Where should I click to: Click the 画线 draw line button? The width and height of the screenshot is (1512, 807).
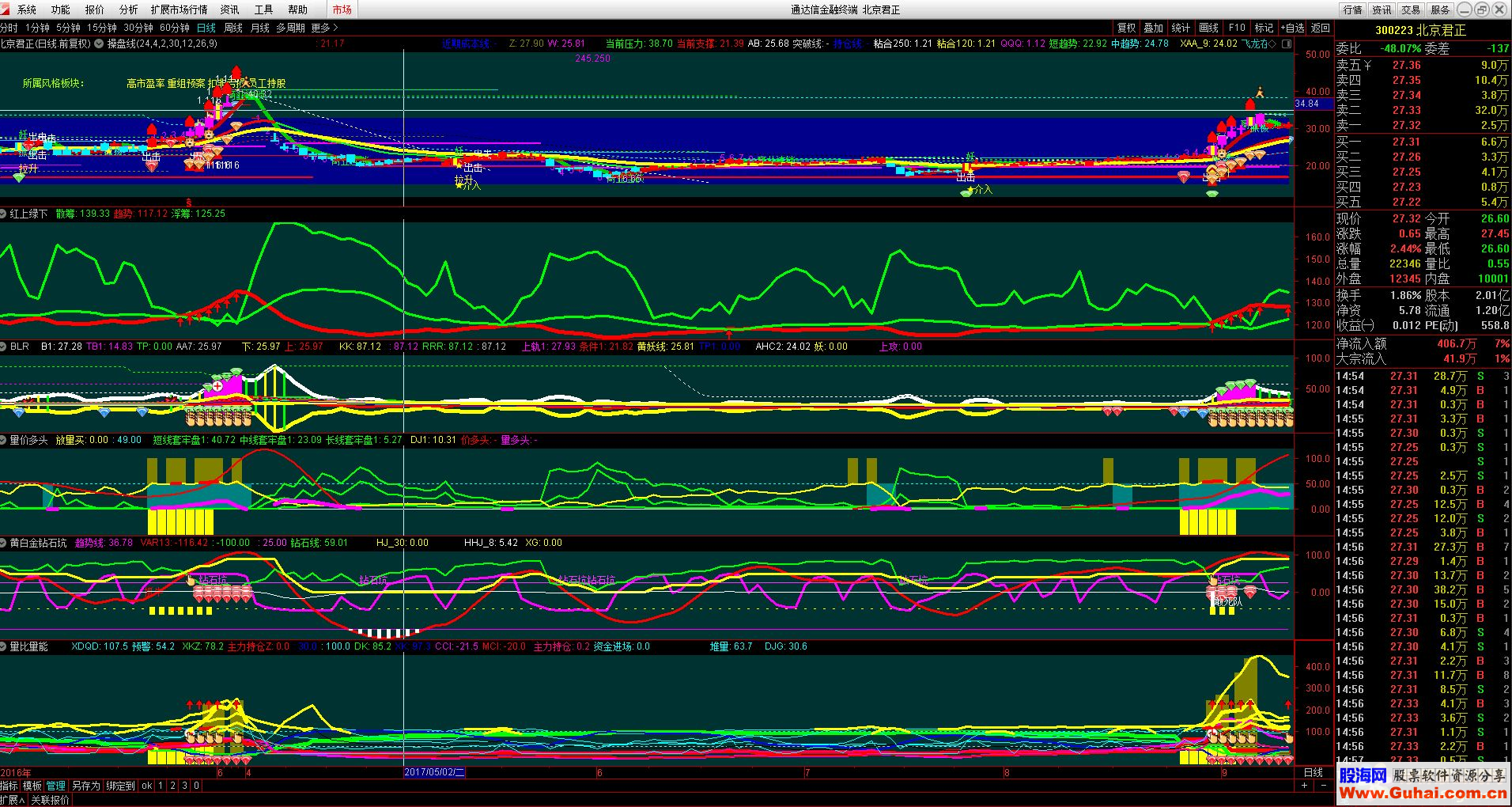1208,28
